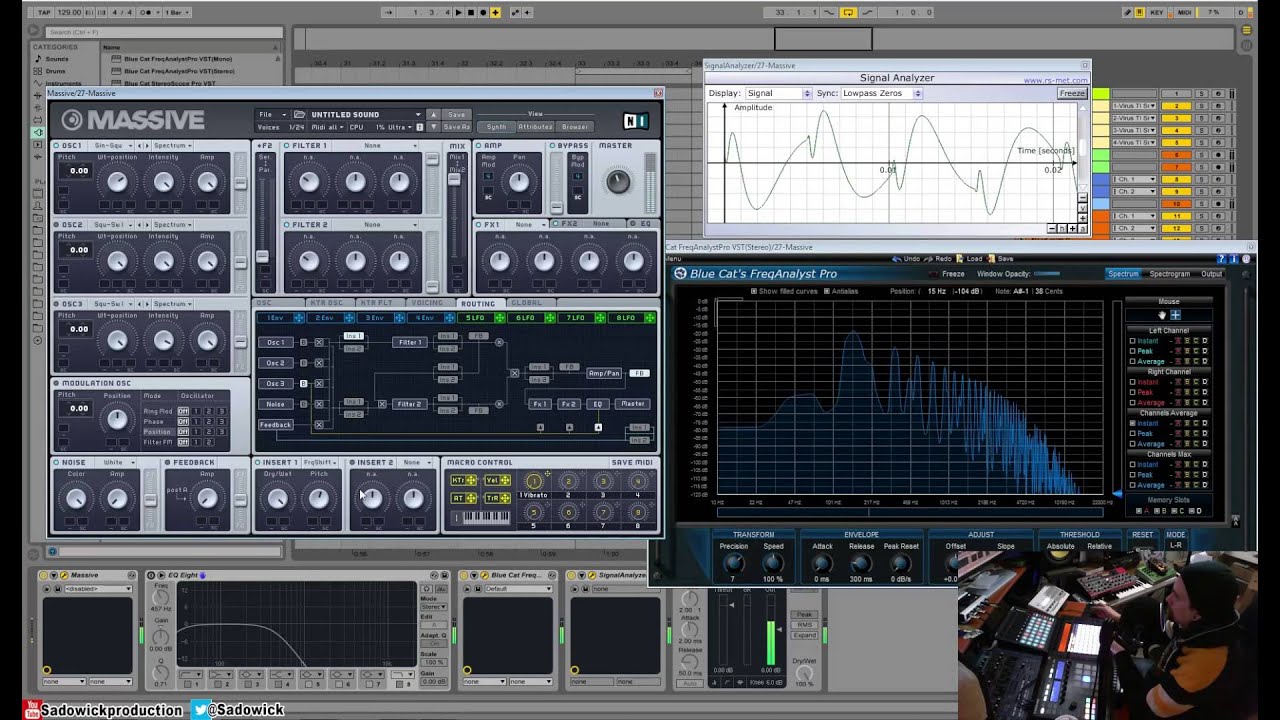Click the Macro 1 Vibrato knob
Screen dimensions: 1280x720
coord(534,482)
